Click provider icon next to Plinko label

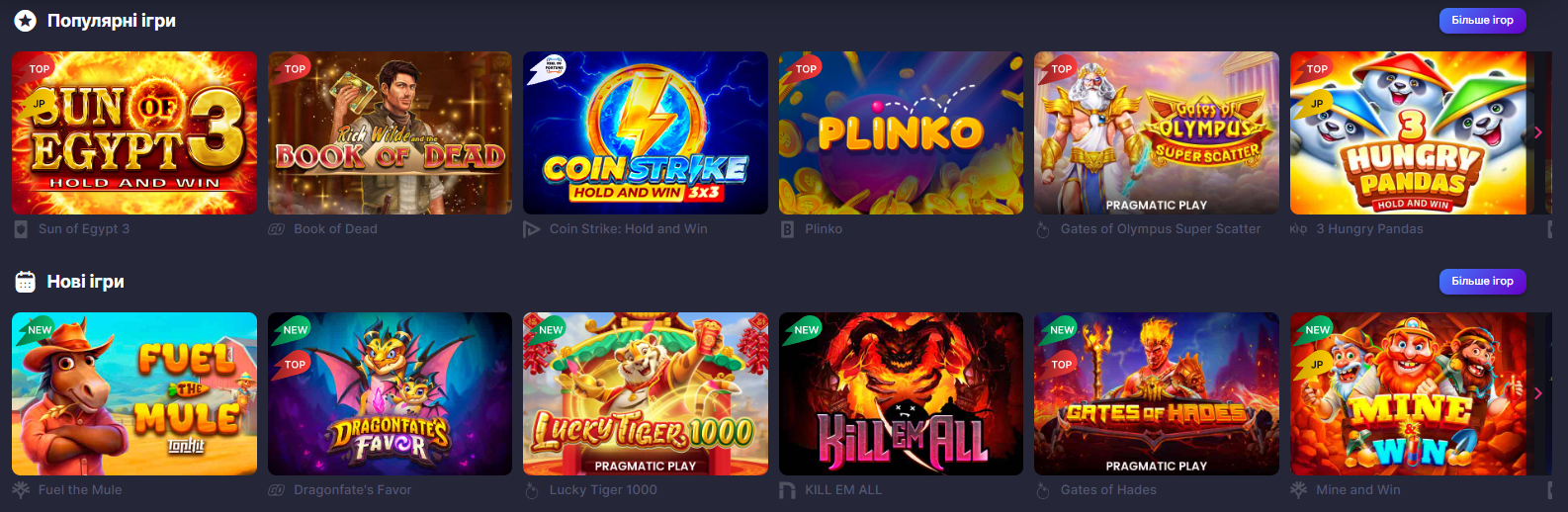(787, 229)
